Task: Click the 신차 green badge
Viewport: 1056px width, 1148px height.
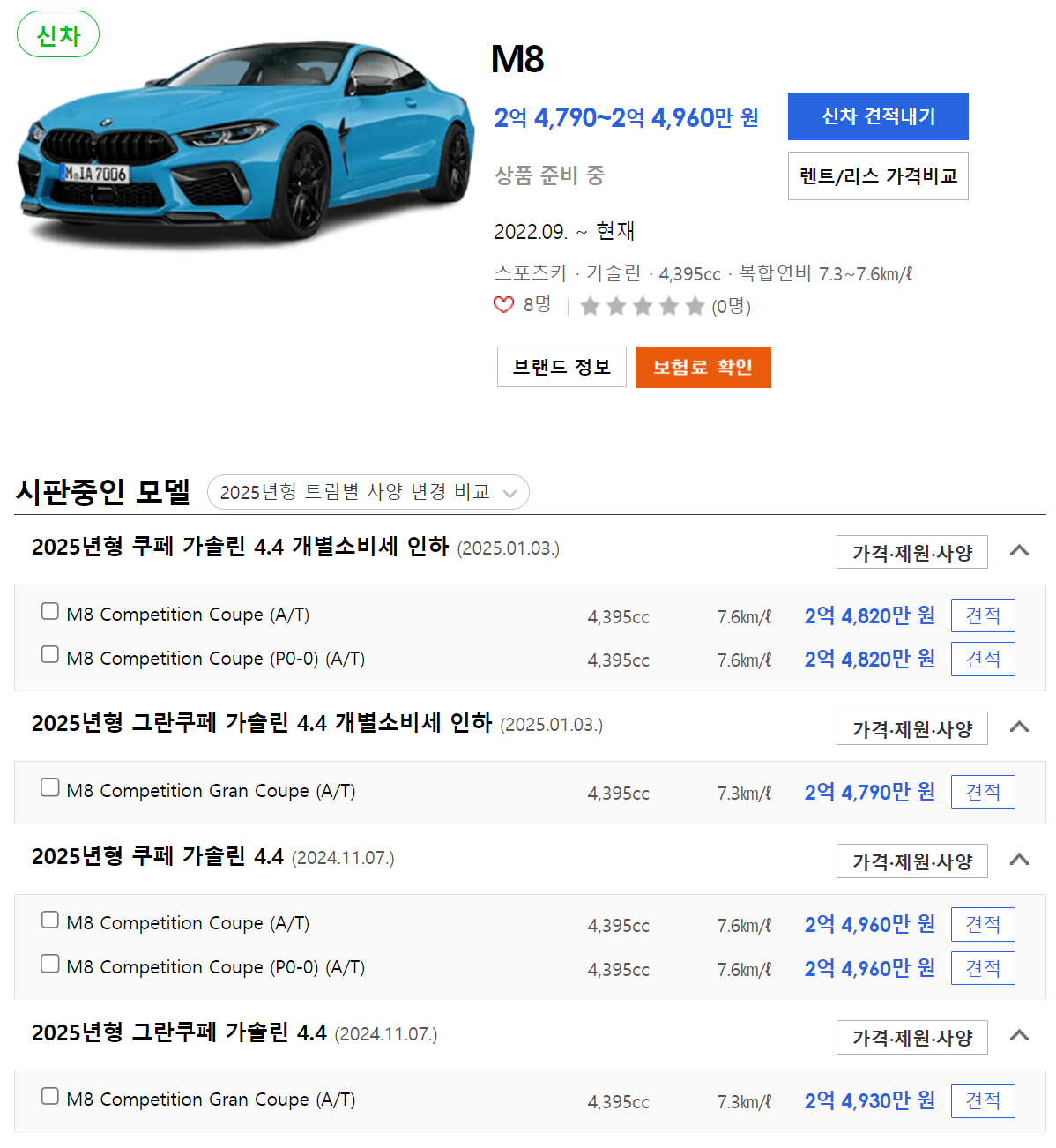Action: point(58,34)
